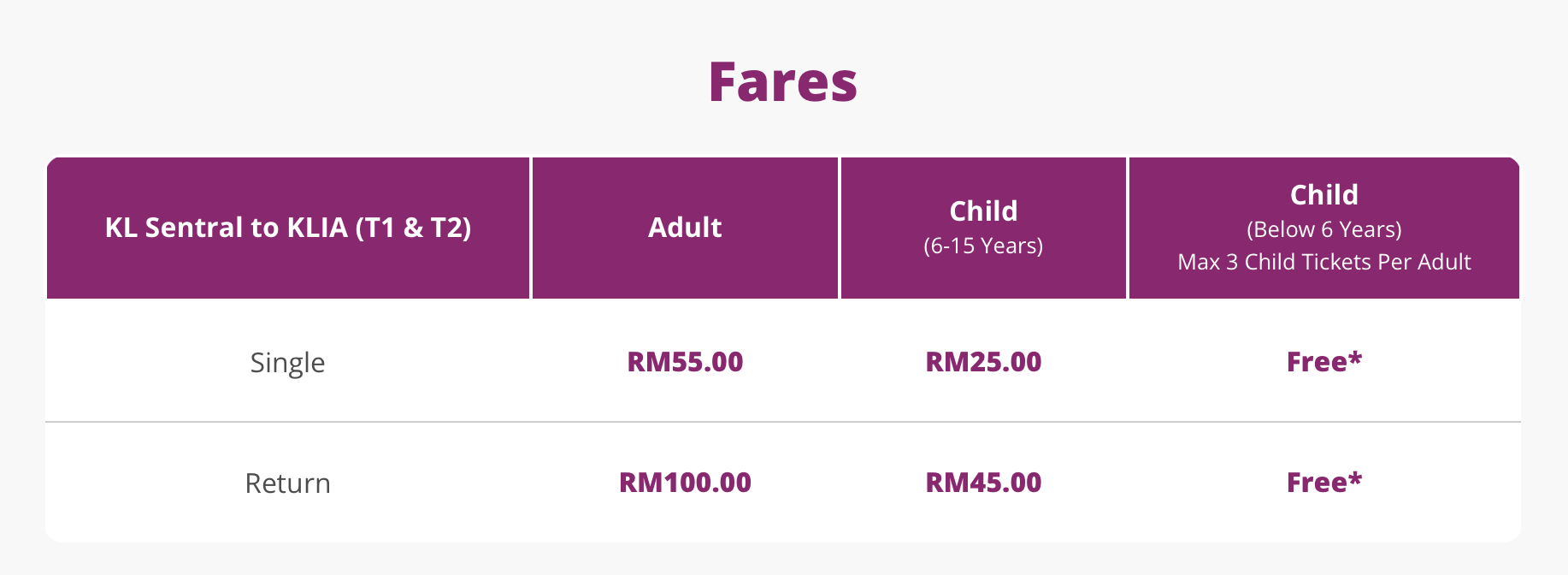Click "Free" in the Single row
Viewport: 1568px width, 575px height.
[x=1317, y=362]
